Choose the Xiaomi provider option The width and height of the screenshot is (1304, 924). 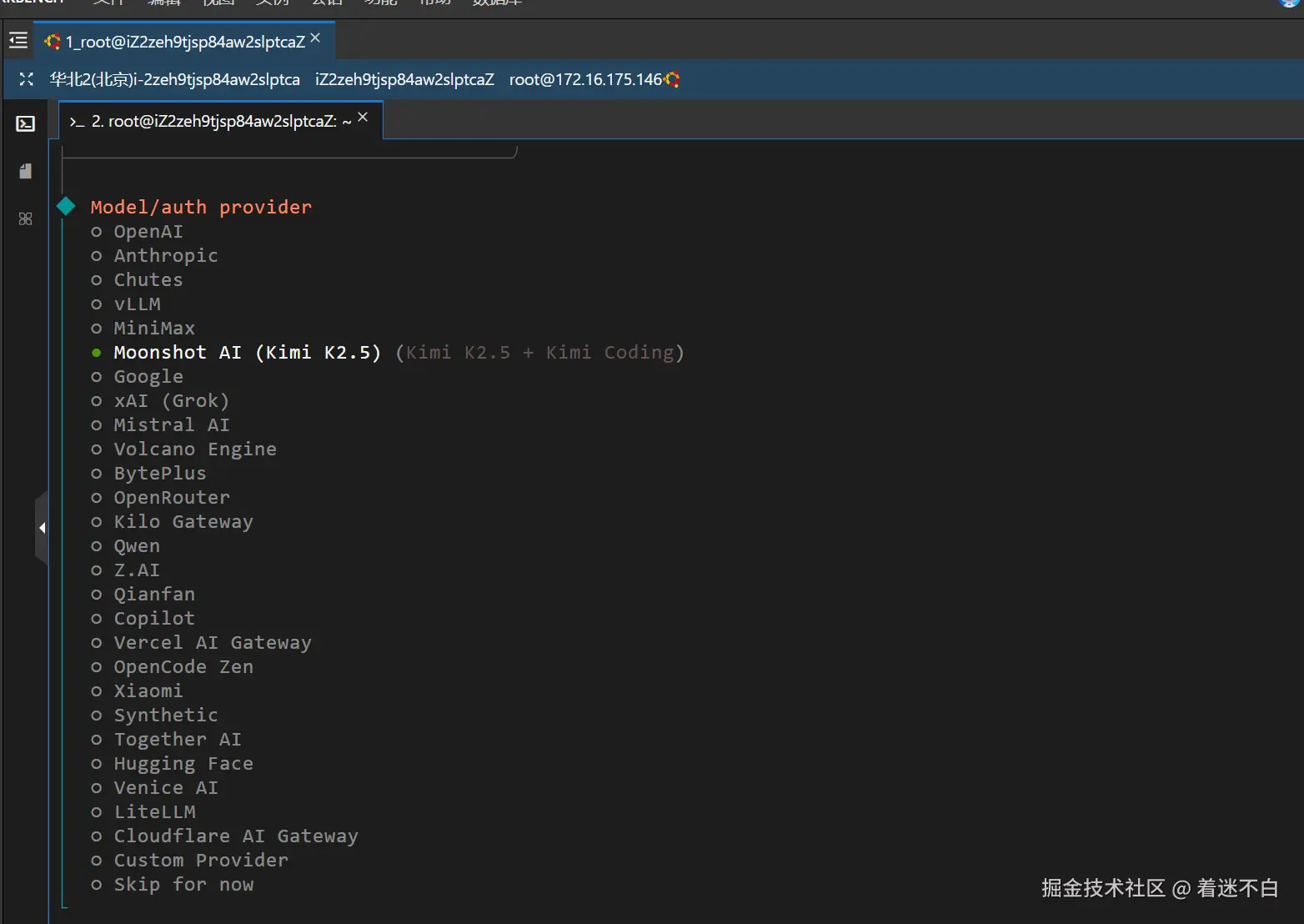[137, 691]
